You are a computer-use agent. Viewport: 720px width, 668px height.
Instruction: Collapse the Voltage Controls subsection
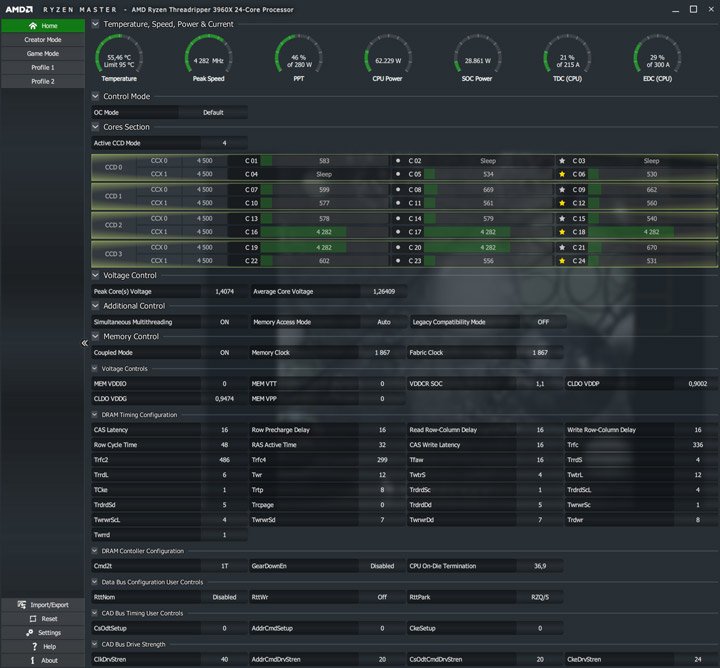(95, 368)
